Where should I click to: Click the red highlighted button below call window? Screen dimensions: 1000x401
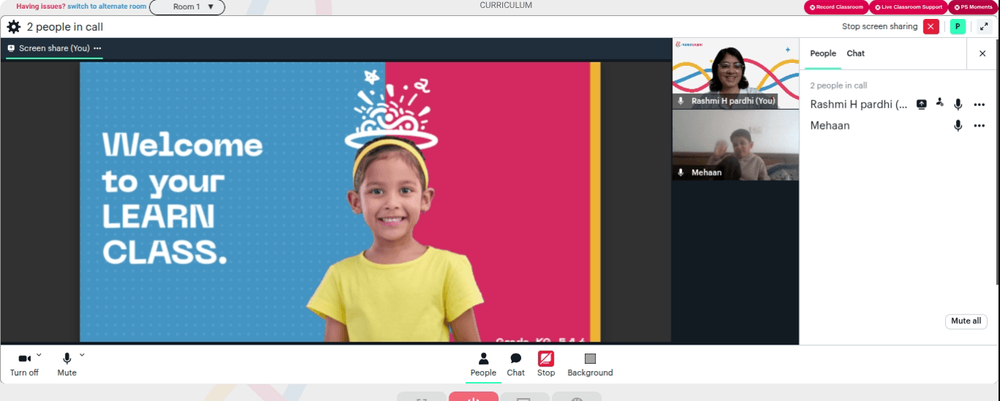pos(473,397)
